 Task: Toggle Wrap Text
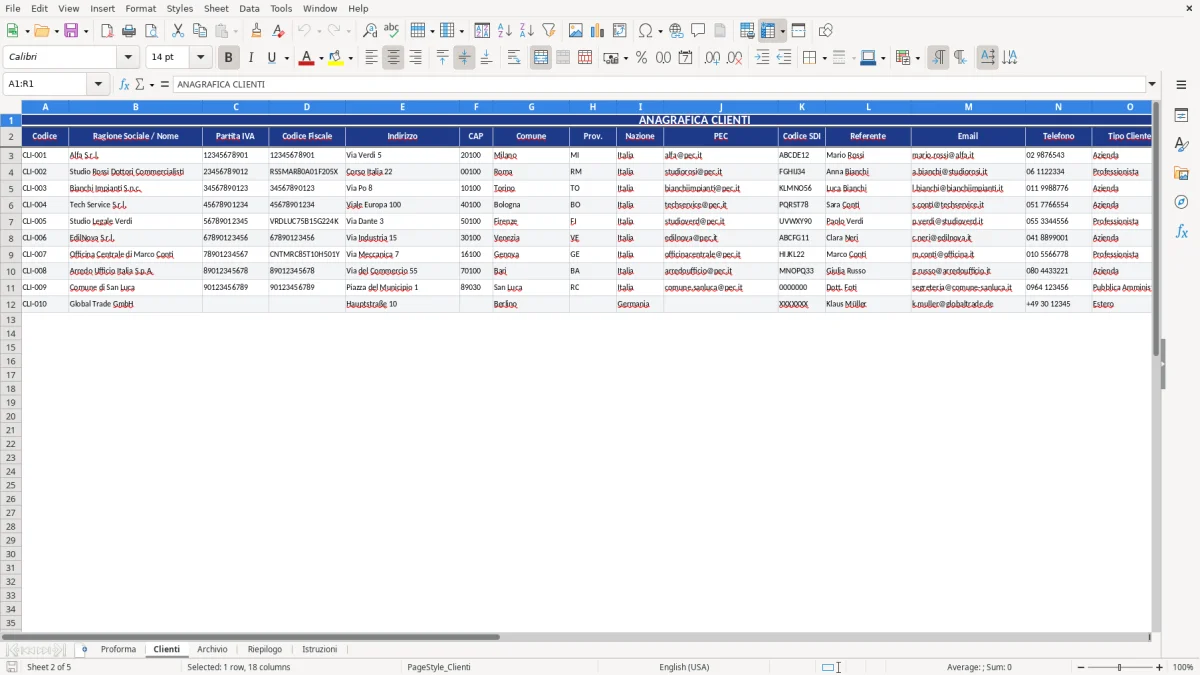pyautogui.click(x=514, y=58)
